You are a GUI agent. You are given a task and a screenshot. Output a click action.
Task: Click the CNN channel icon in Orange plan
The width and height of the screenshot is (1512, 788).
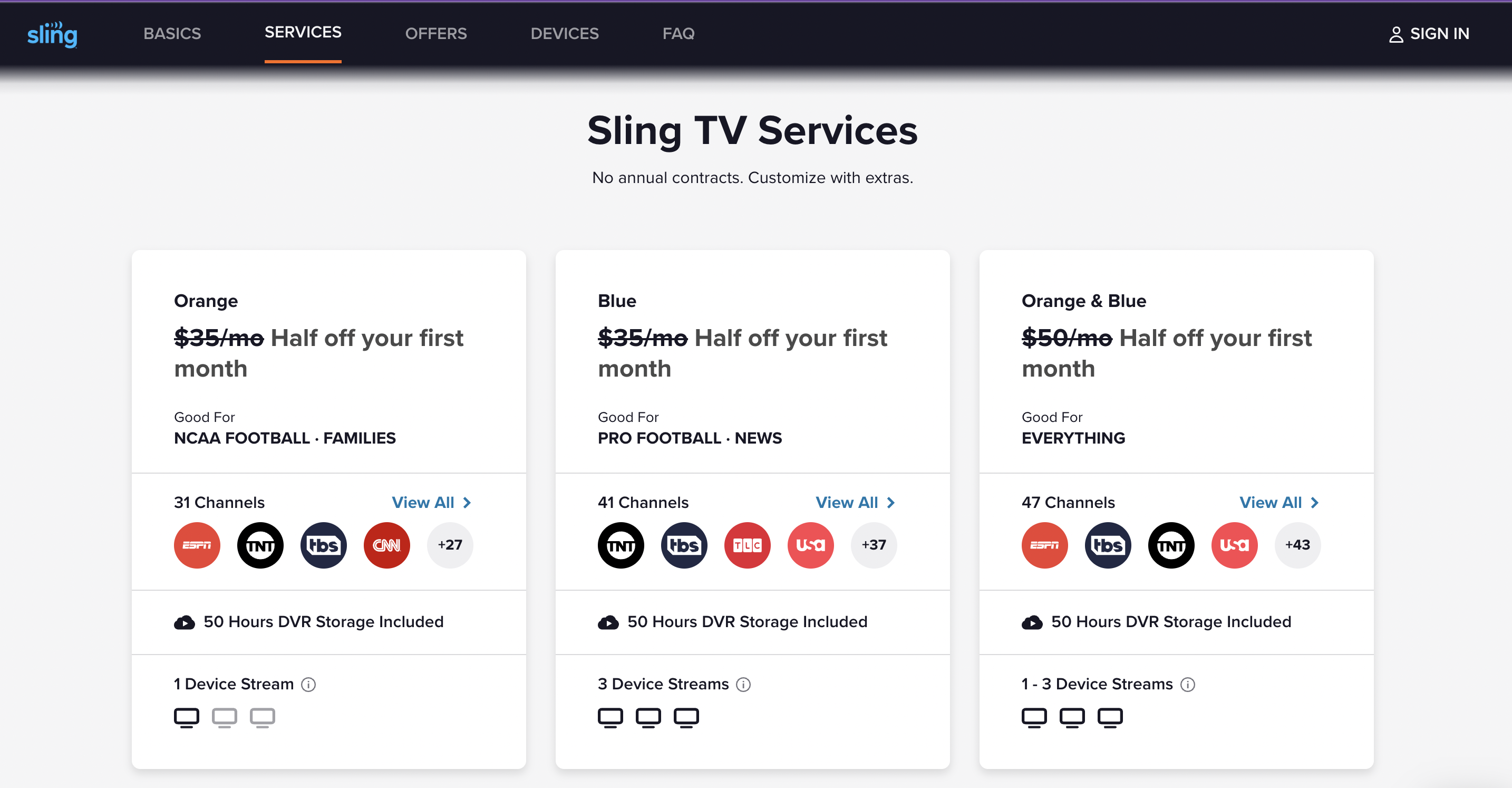387,545
